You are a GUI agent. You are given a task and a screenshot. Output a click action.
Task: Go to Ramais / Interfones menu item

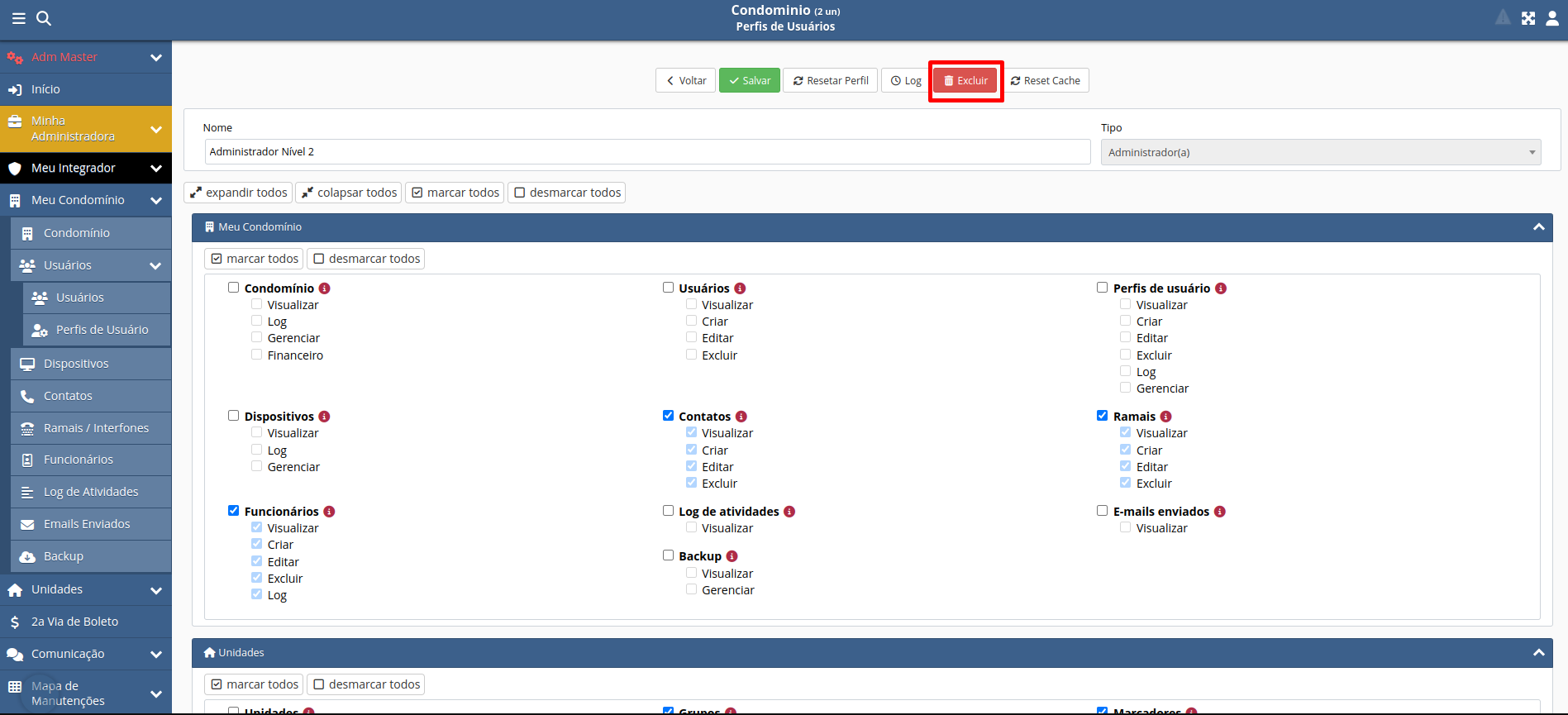(96, 428)
